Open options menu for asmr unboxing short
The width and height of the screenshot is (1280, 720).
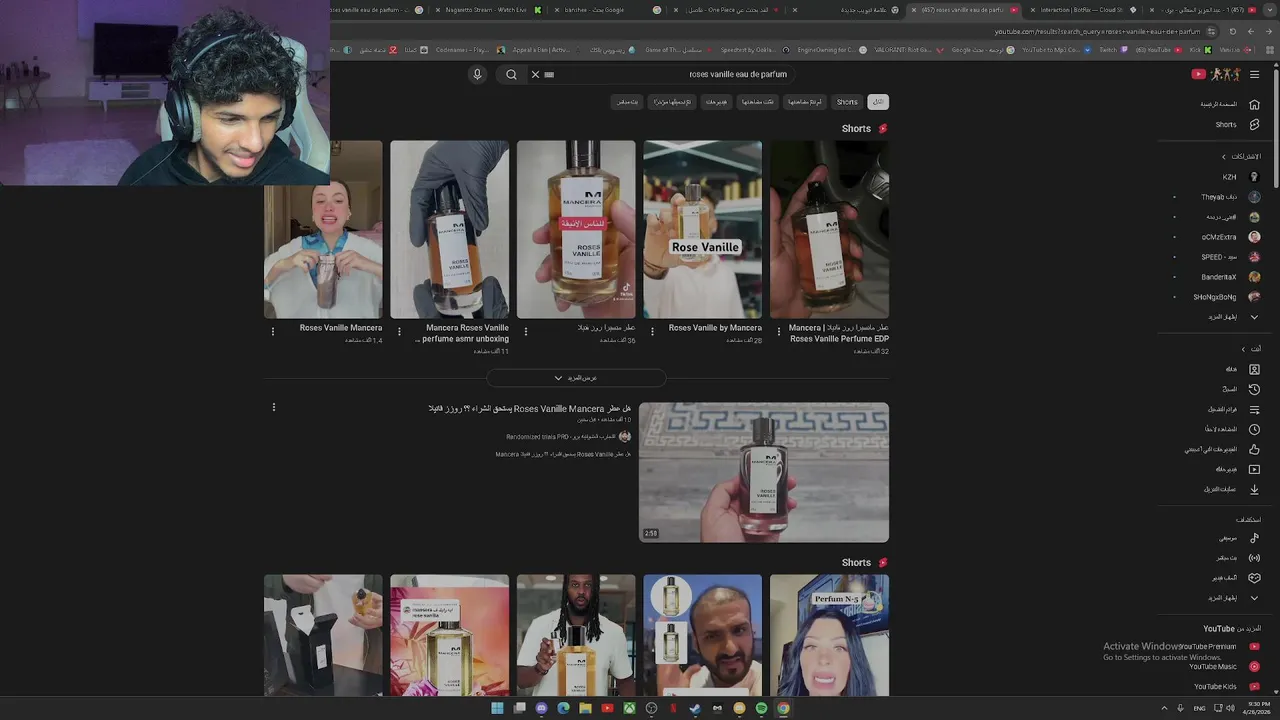[x=399, y=331]
